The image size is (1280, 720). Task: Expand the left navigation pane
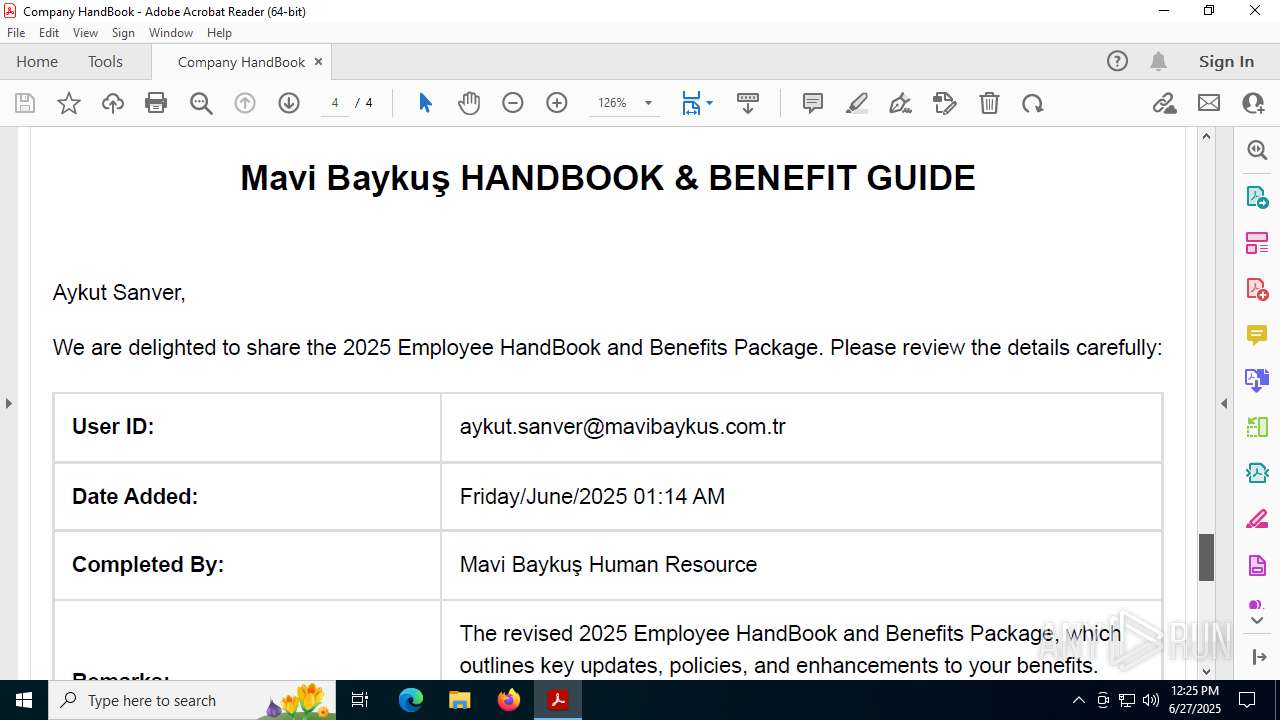click(x=8, y=403)
